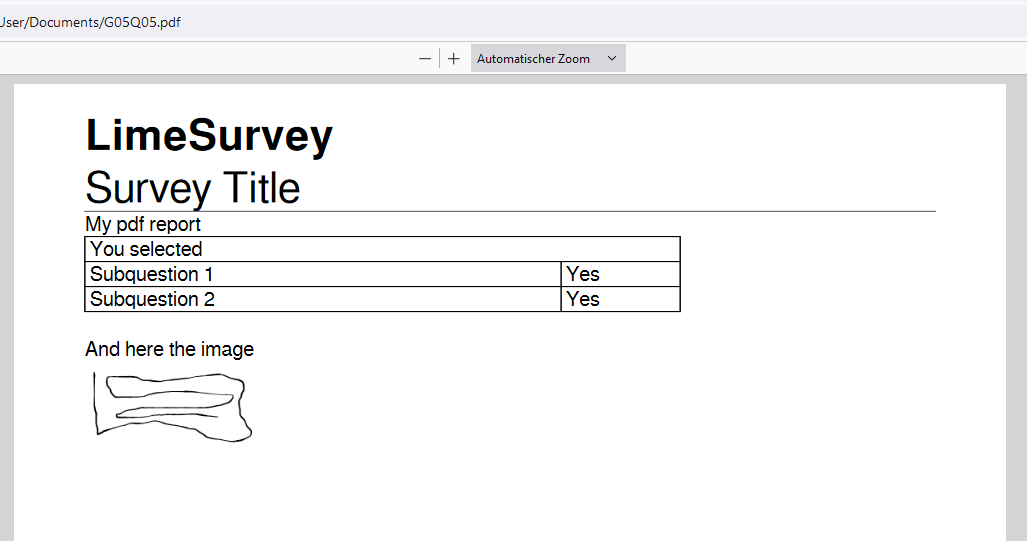Click the gray margin right of the page
The image size is (1027, 541).
tap(1016, 300)
